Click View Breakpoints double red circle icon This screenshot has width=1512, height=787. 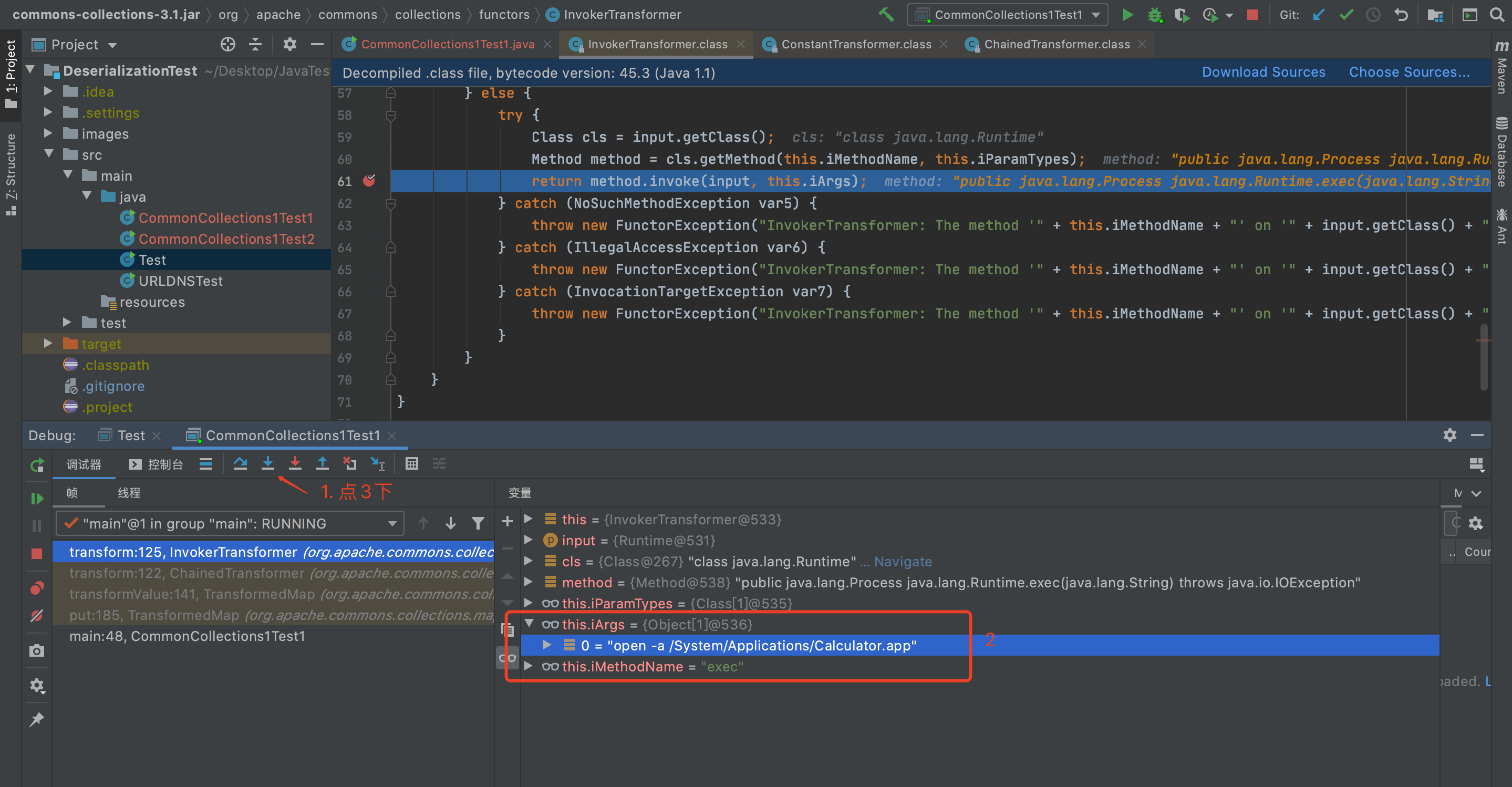click(37, 588)
